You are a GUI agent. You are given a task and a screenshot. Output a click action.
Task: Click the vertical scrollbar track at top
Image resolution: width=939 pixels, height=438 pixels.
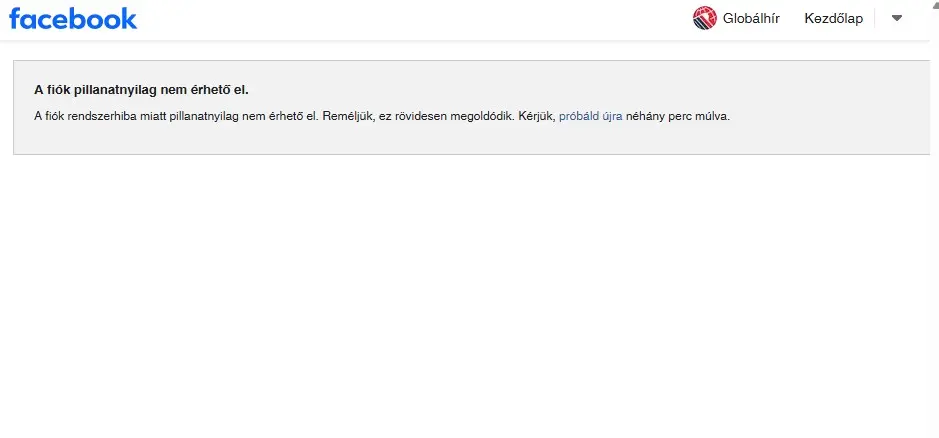pyautogui.click(x=936, y=24)
